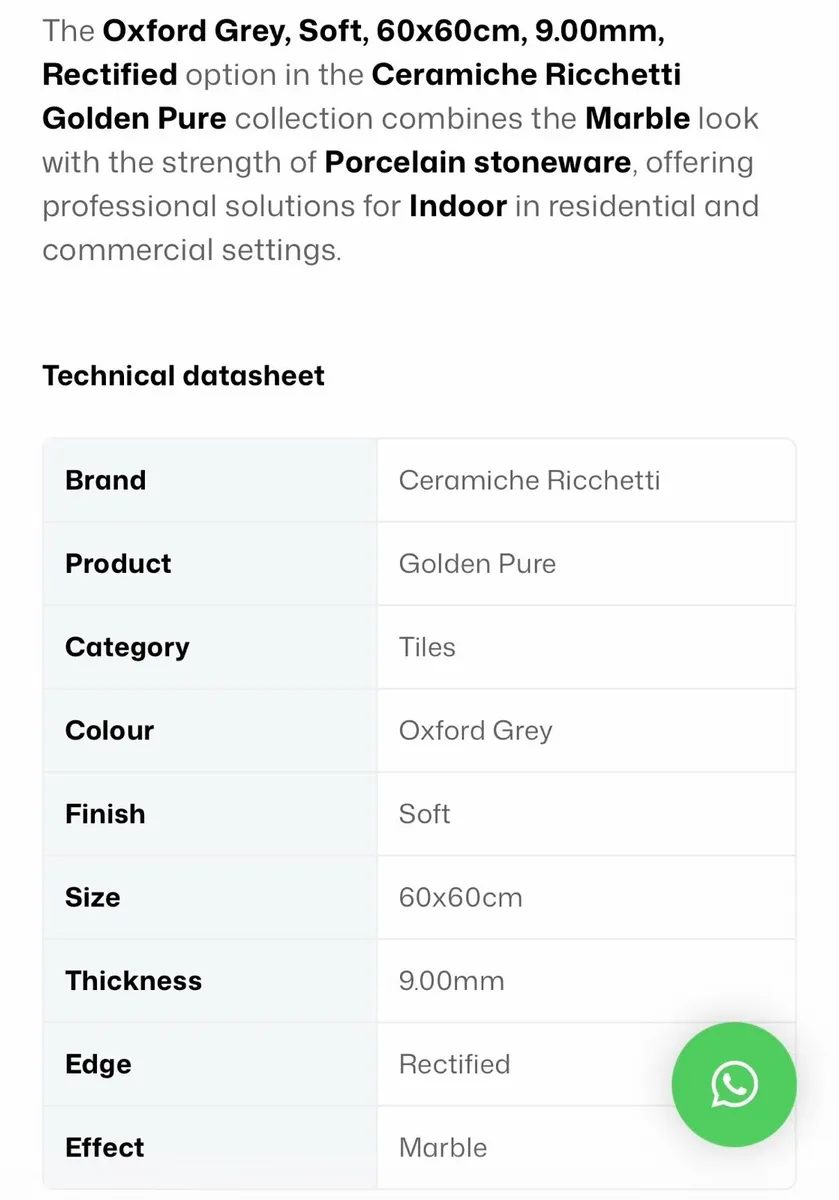Click the Technical datasheet heading
Screen dimensions: 839x1200
click(183, 376)
